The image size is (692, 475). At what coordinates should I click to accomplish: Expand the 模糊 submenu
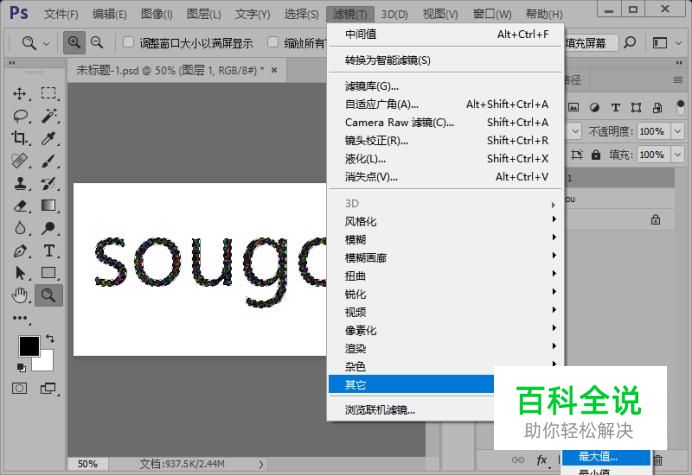click(445, 239)
